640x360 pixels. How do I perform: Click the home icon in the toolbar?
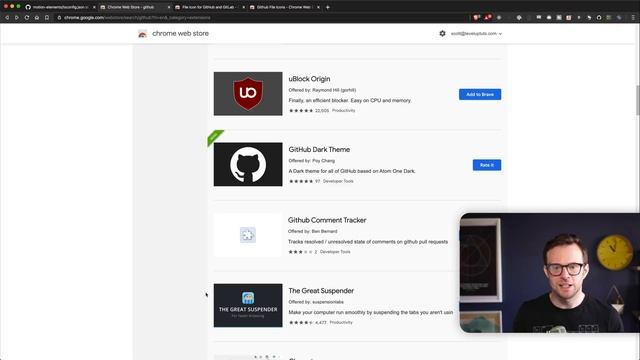coord(37,18)
